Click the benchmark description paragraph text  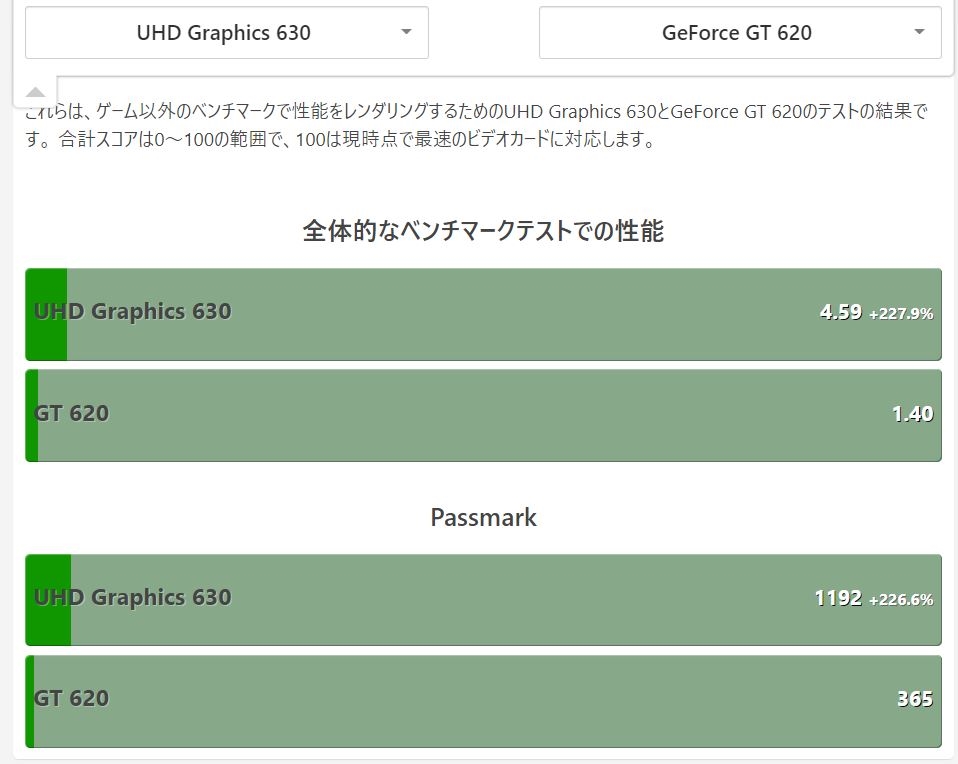477,126
